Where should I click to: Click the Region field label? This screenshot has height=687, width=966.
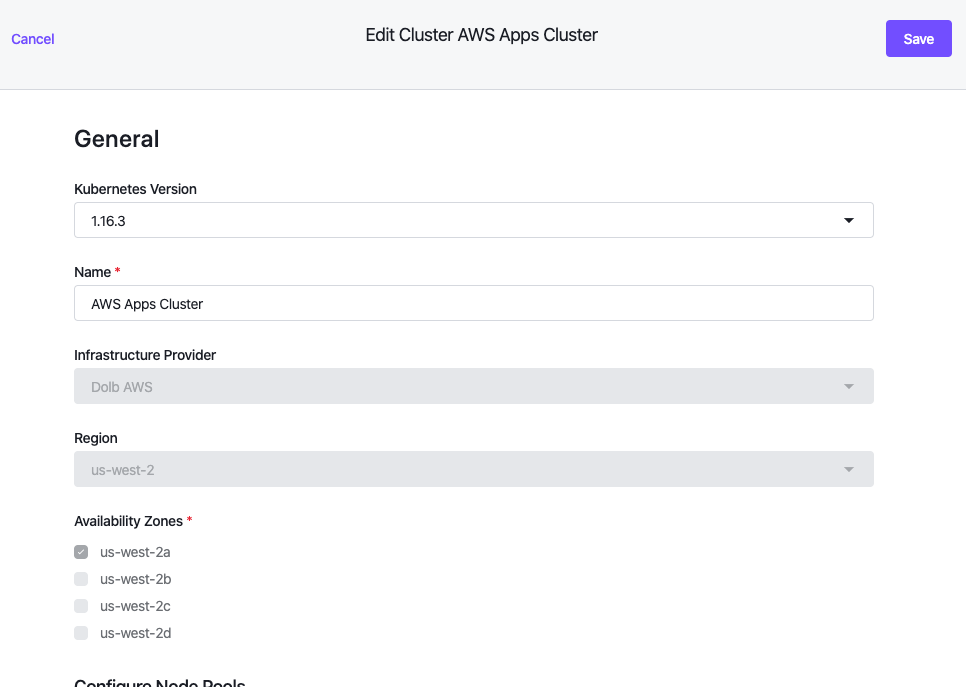95,439
